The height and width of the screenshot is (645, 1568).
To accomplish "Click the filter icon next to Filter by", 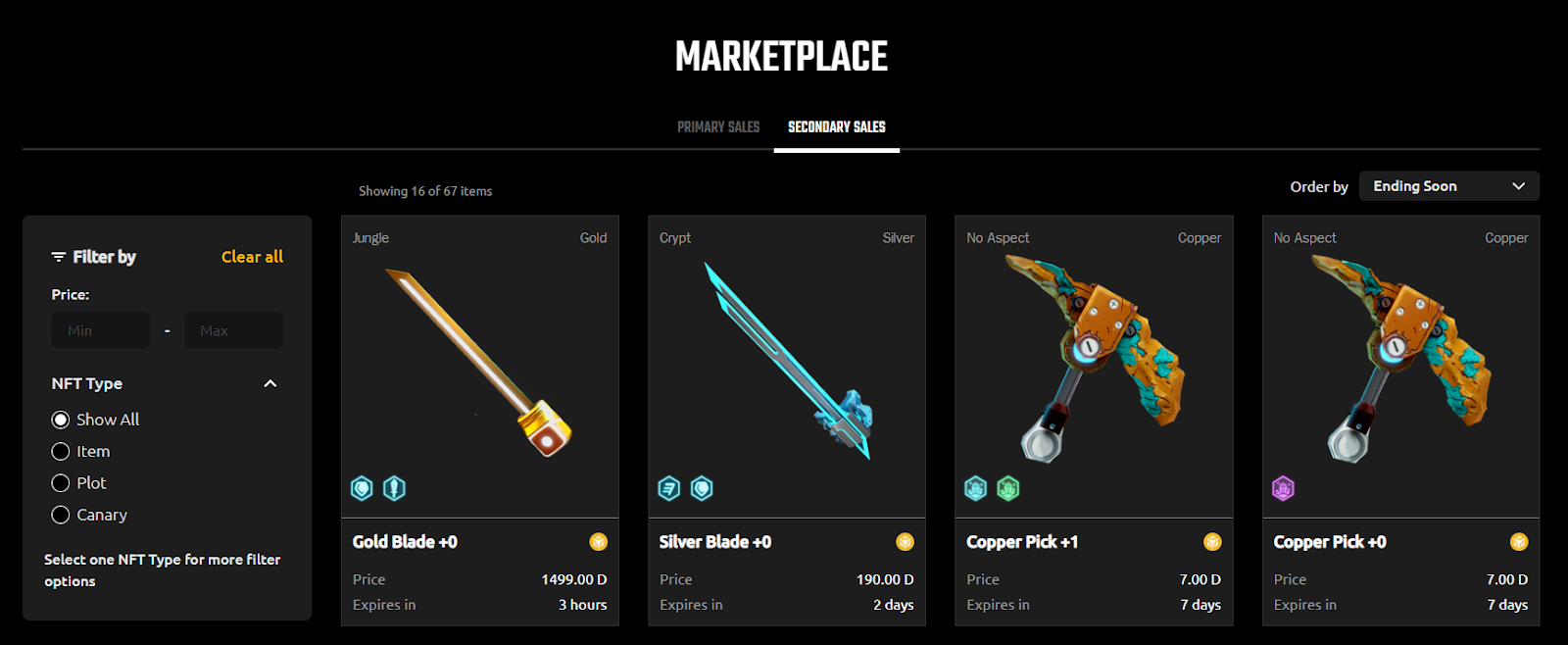I will click(x=59, y=257).
